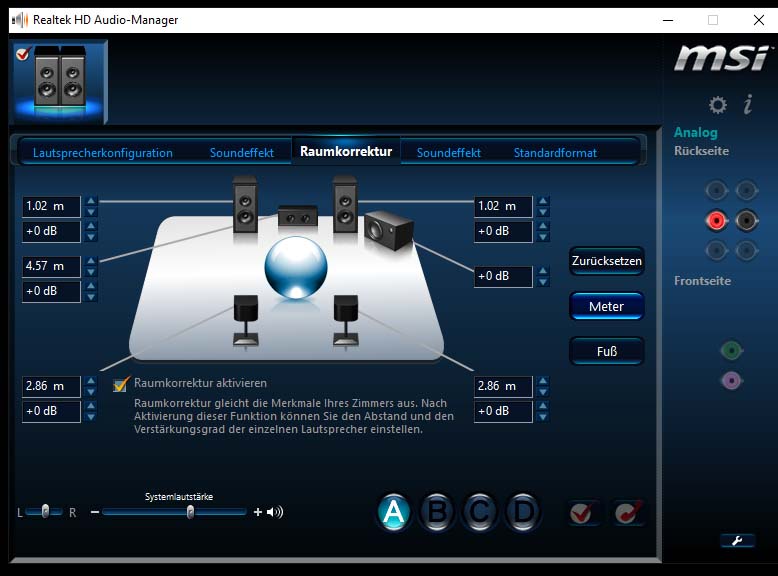Select sound profile A

tap(394, 512)
